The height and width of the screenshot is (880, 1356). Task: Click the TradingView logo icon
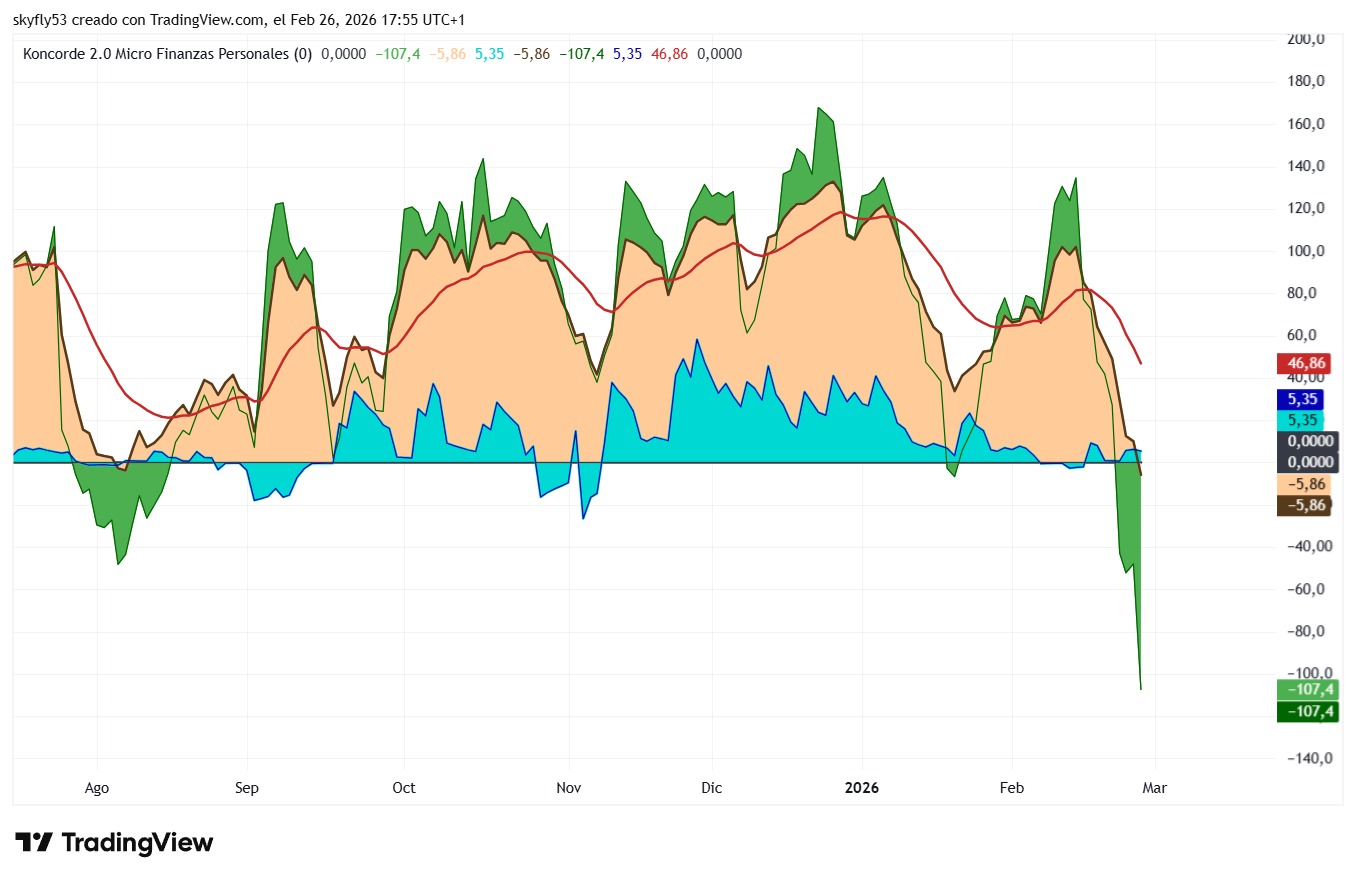click(x=33, y=843)
